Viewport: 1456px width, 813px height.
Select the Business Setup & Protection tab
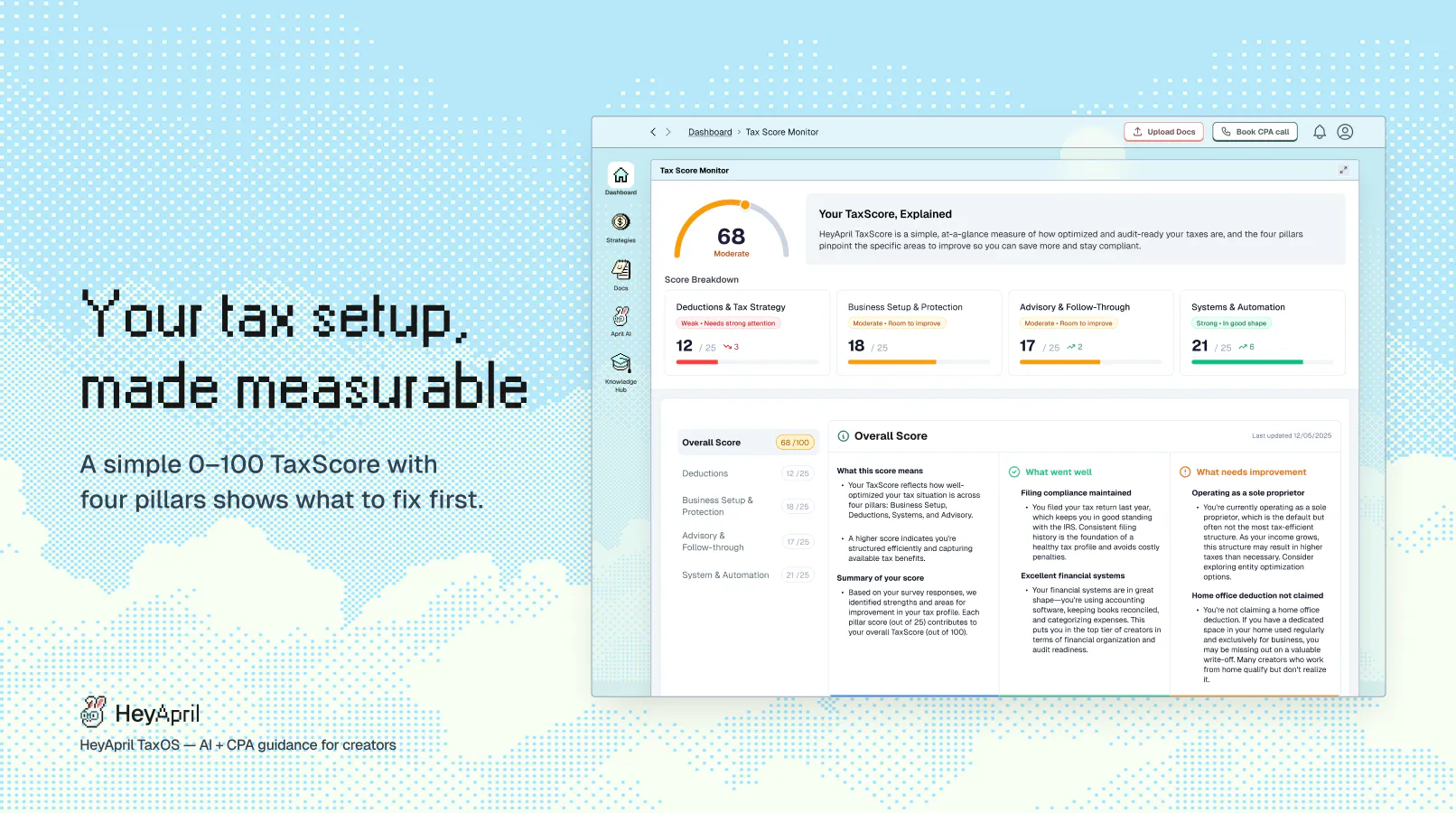[x=748, y=506]
